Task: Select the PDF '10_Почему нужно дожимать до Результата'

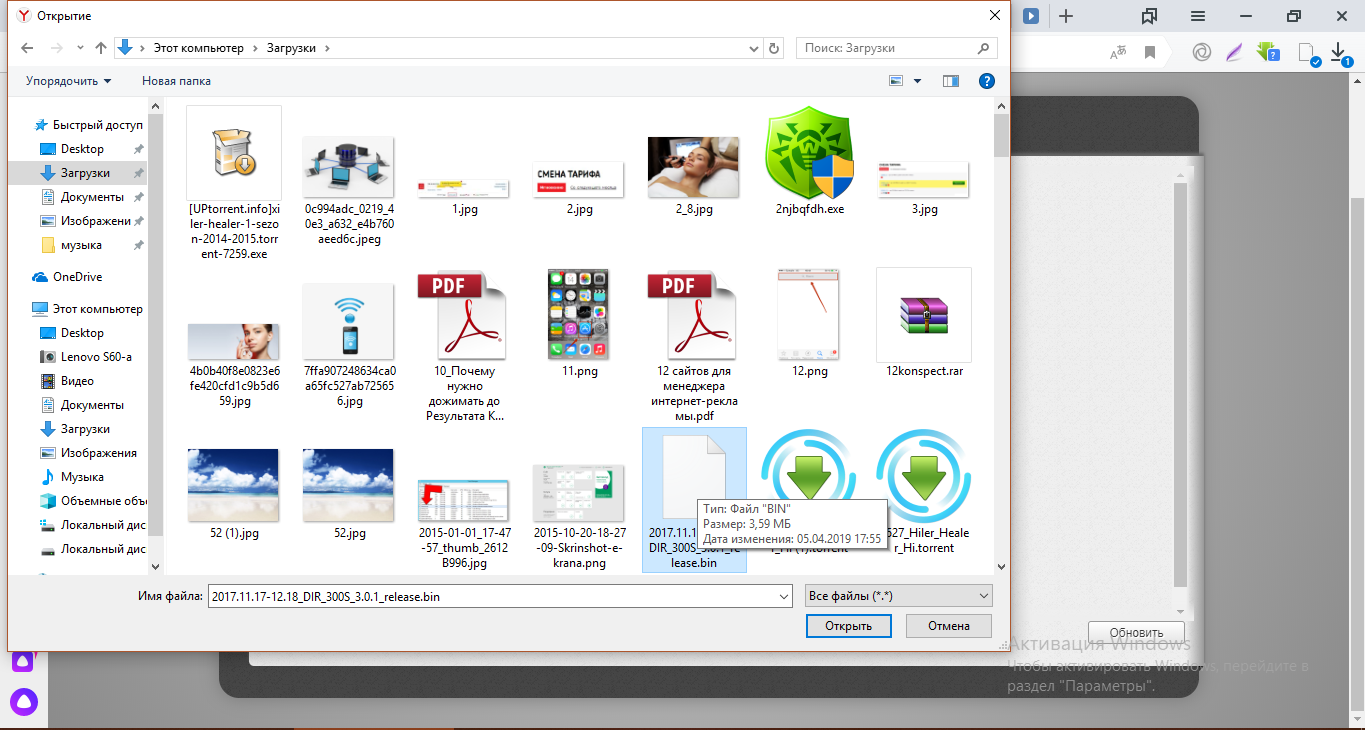Action: 465,346
